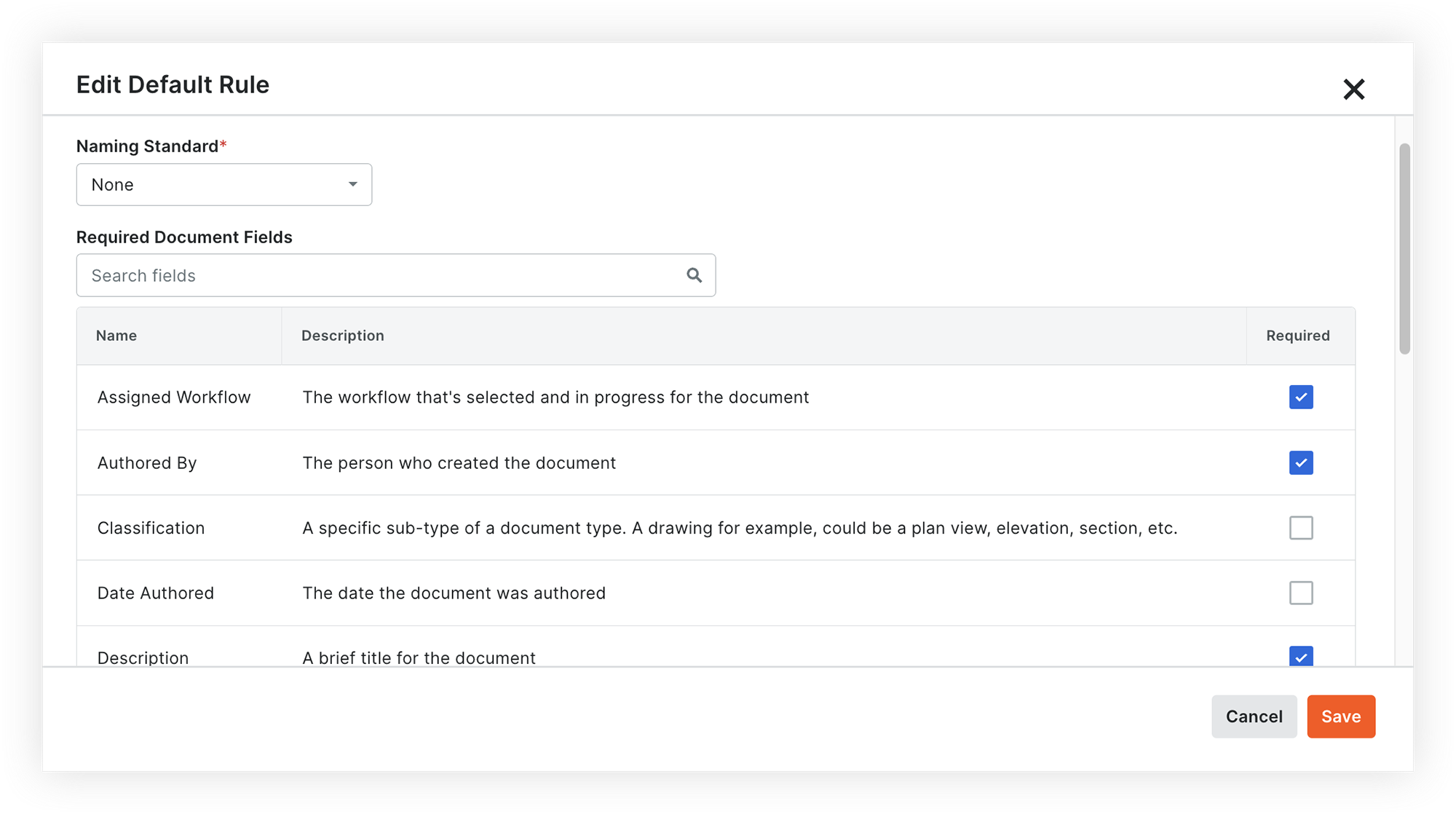Click the search magnifier icon
This screenshot has height=814, width=1456.
click(x=694, y=275)
